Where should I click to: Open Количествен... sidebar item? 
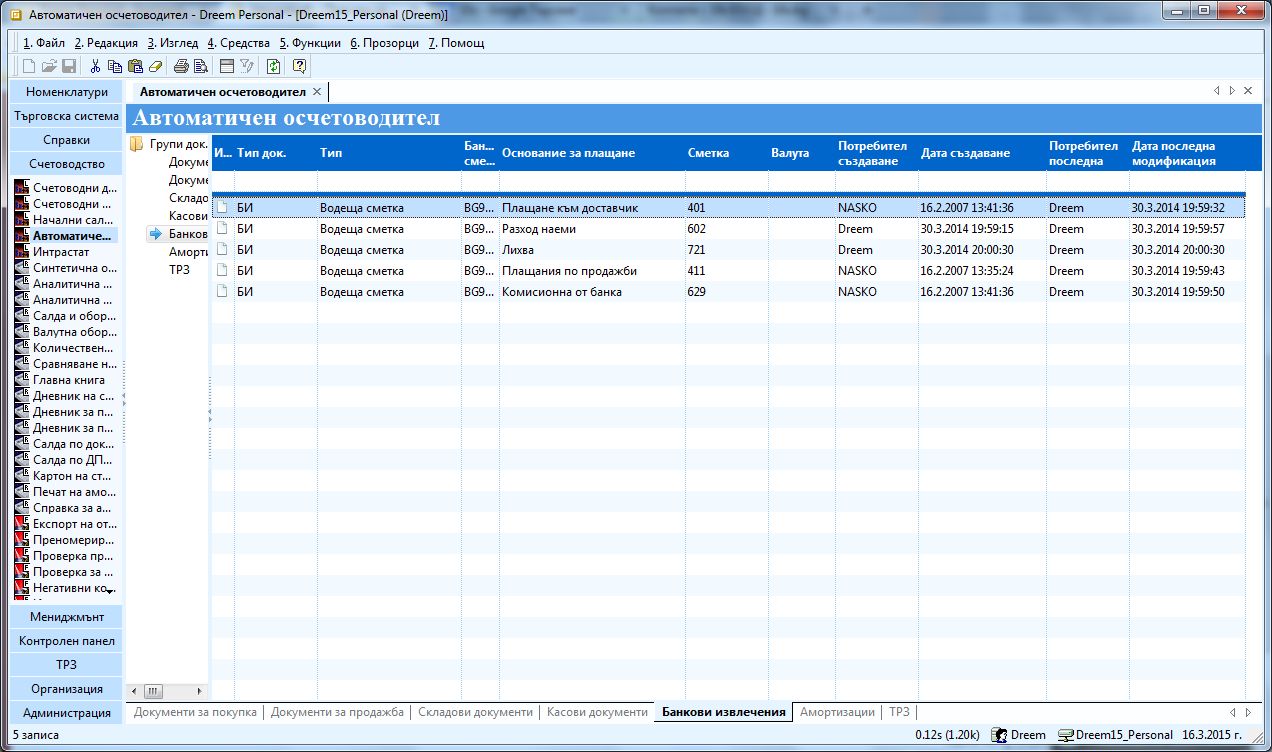click(x=66, y=347)
